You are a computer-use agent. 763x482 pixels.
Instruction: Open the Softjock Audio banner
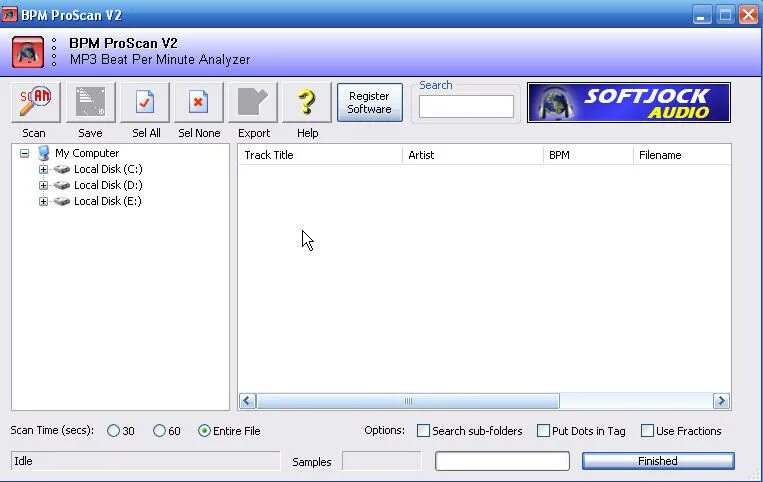629,103
